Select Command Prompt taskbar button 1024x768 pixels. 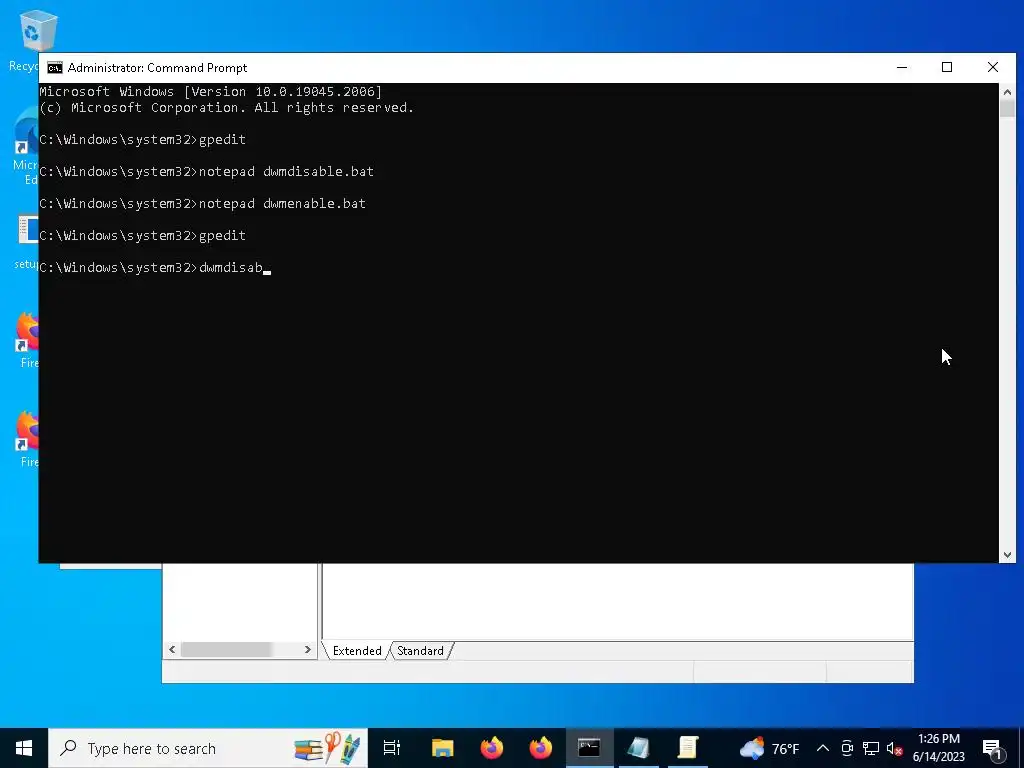click(x=589, y=748)
